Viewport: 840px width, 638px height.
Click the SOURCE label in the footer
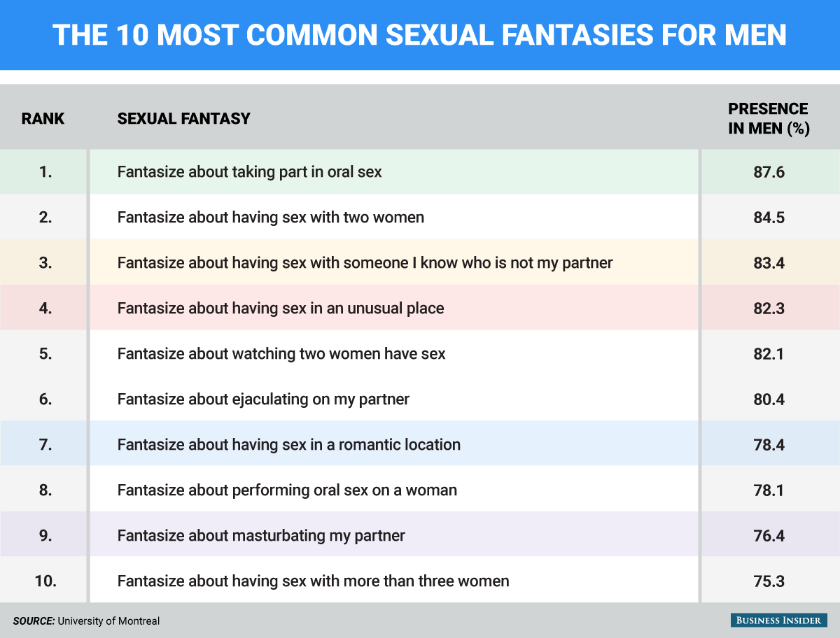click(34, 620)
